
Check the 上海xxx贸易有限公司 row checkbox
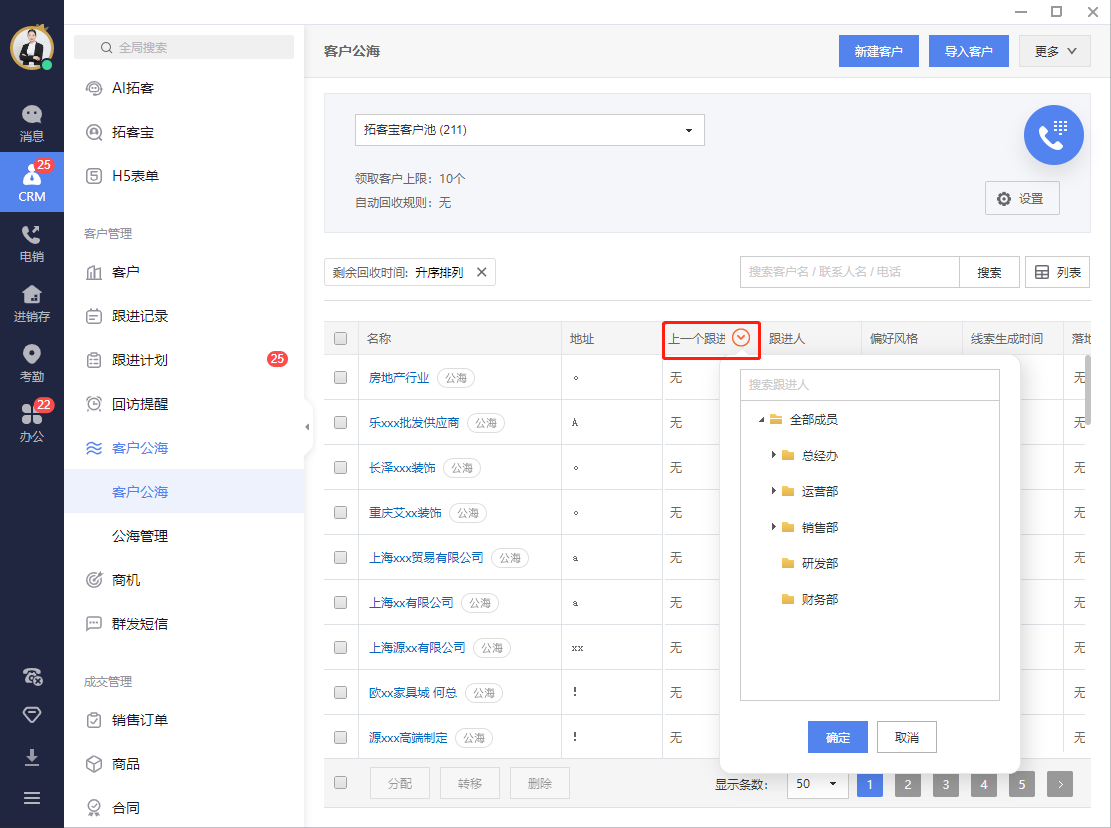click(341, 557)
